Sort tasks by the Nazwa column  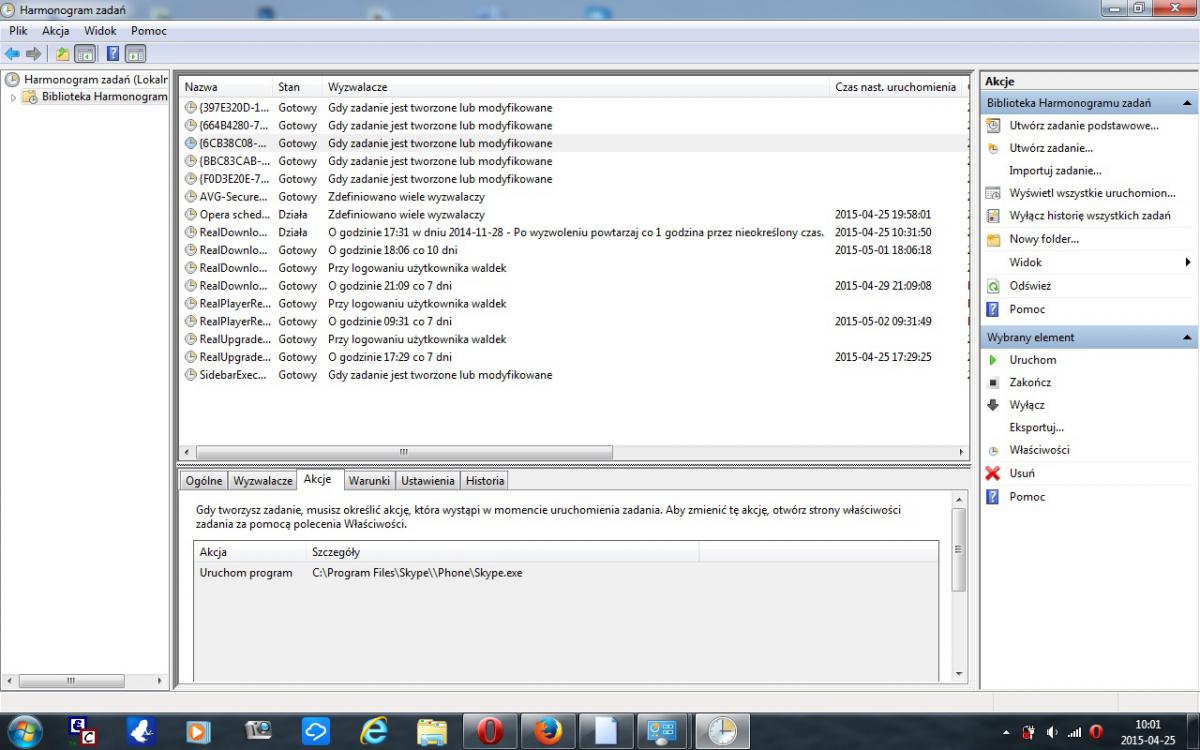pyautogui.click(x=226, y=87)
